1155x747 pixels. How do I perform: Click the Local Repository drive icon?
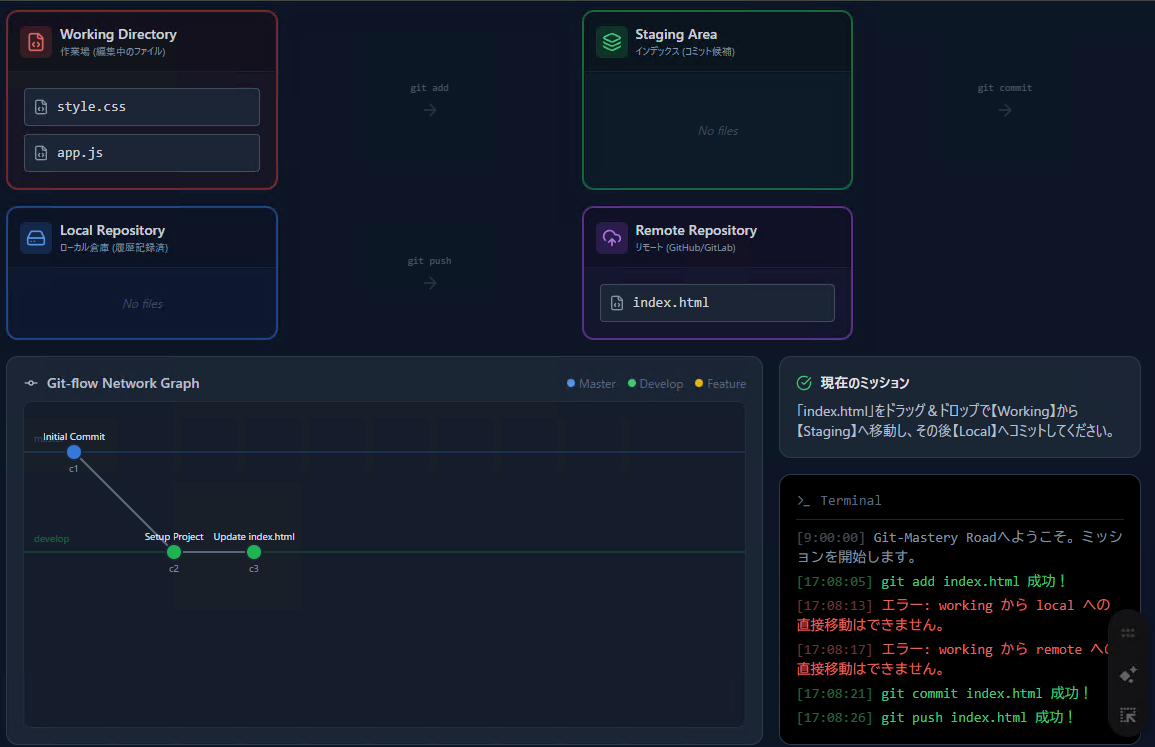[36, 238]
